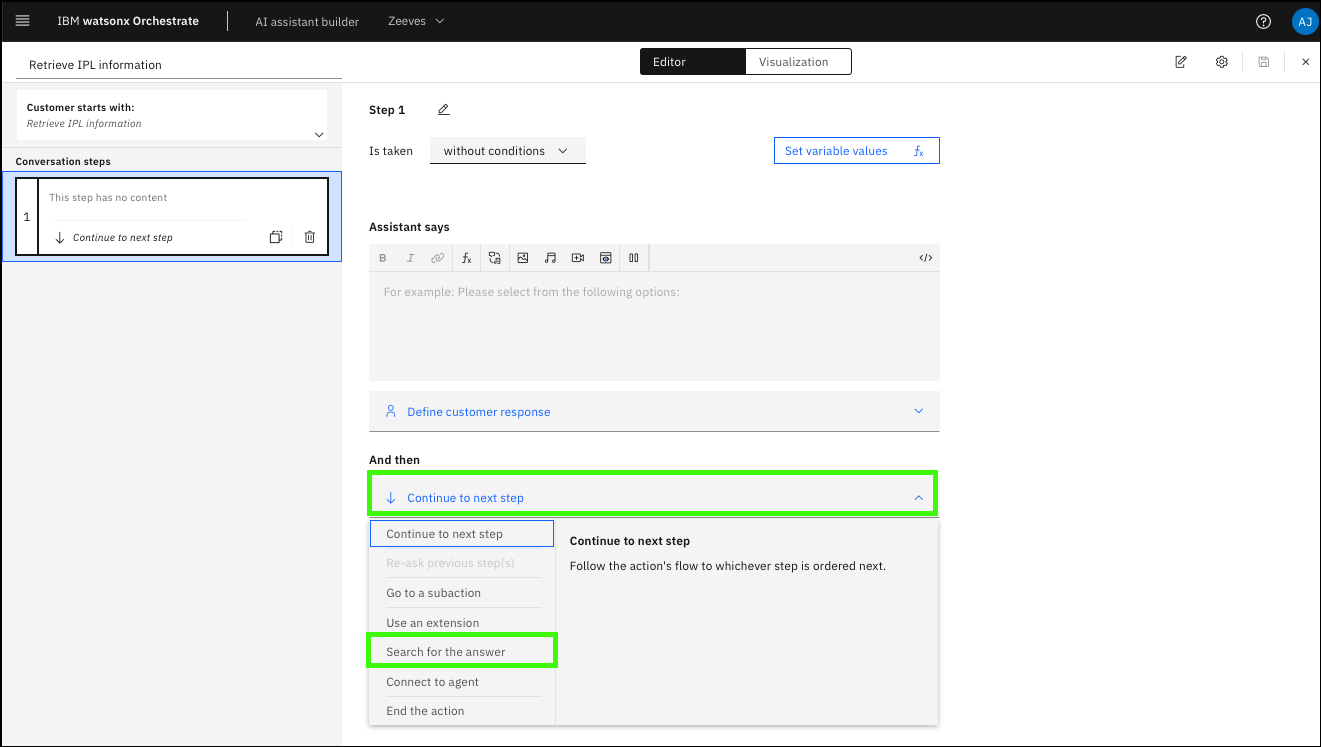Add video to the assistant response
The height and width of the screenshot is (747, 1321).
tap(578, 258)
